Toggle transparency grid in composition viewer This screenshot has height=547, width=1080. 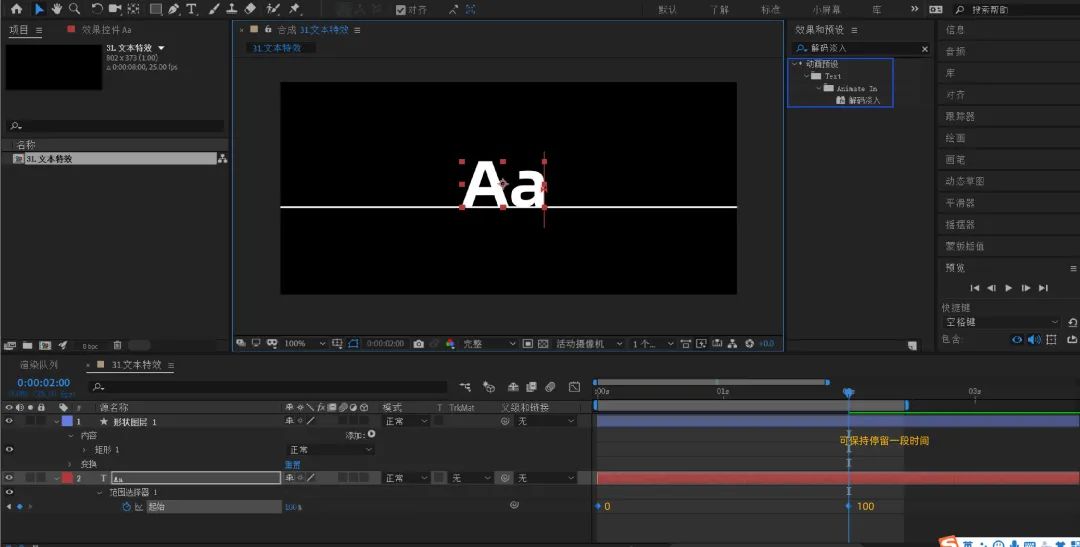(x=543, y=343)
